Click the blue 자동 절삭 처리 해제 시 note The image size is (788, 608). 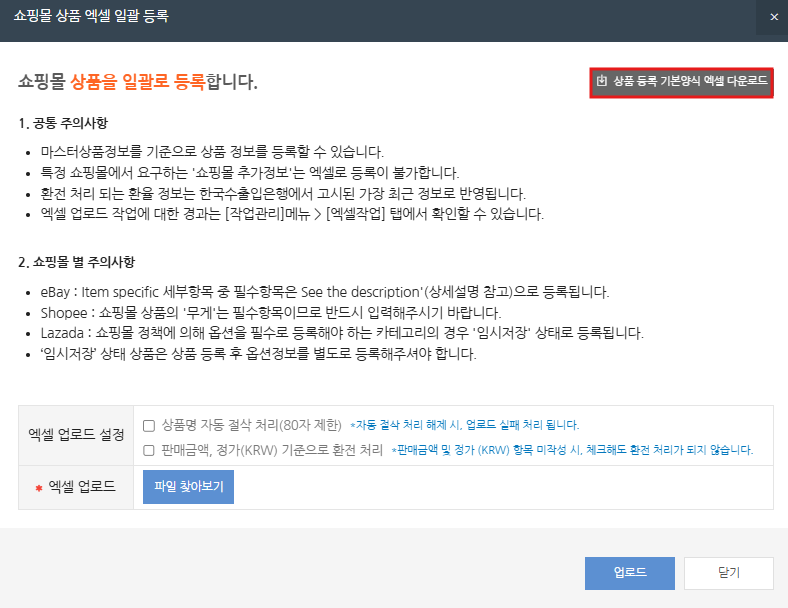click(x=464, y=425)
